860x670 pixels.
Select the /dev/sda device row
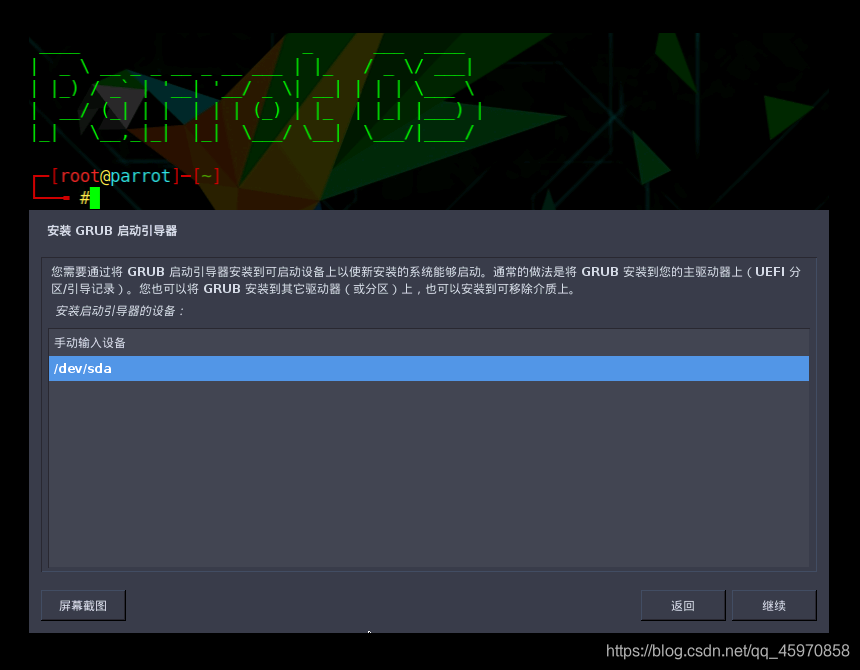tap(429, 368)
